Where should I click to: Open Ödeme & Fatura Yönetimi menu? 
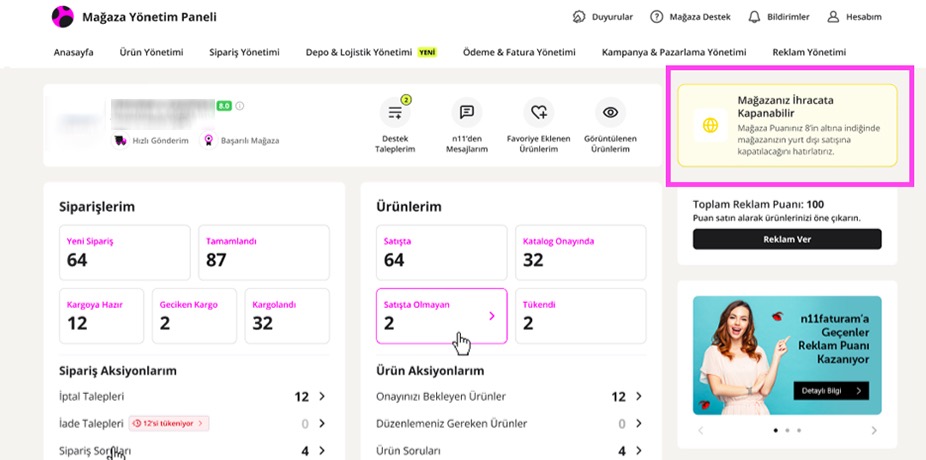[519, 52]
